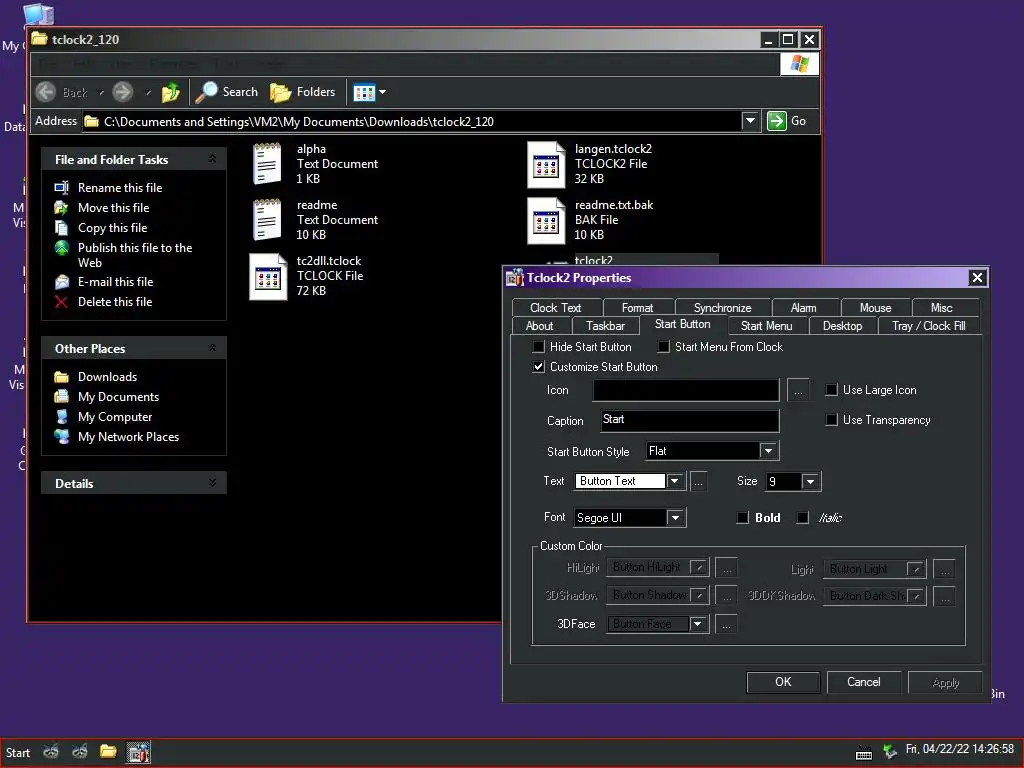This screenshot has width=1024, height=768.
Task: Expand the Details panel
Action: point(212,483)
